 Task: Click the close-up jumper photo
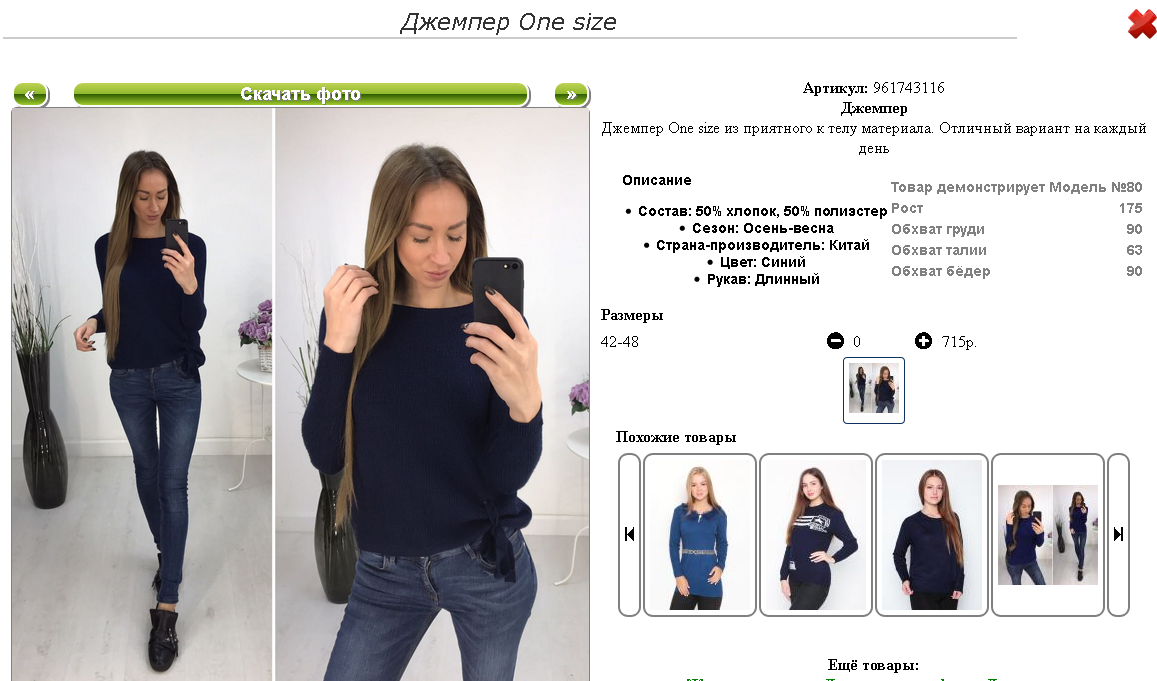click(x=432, y=395)
